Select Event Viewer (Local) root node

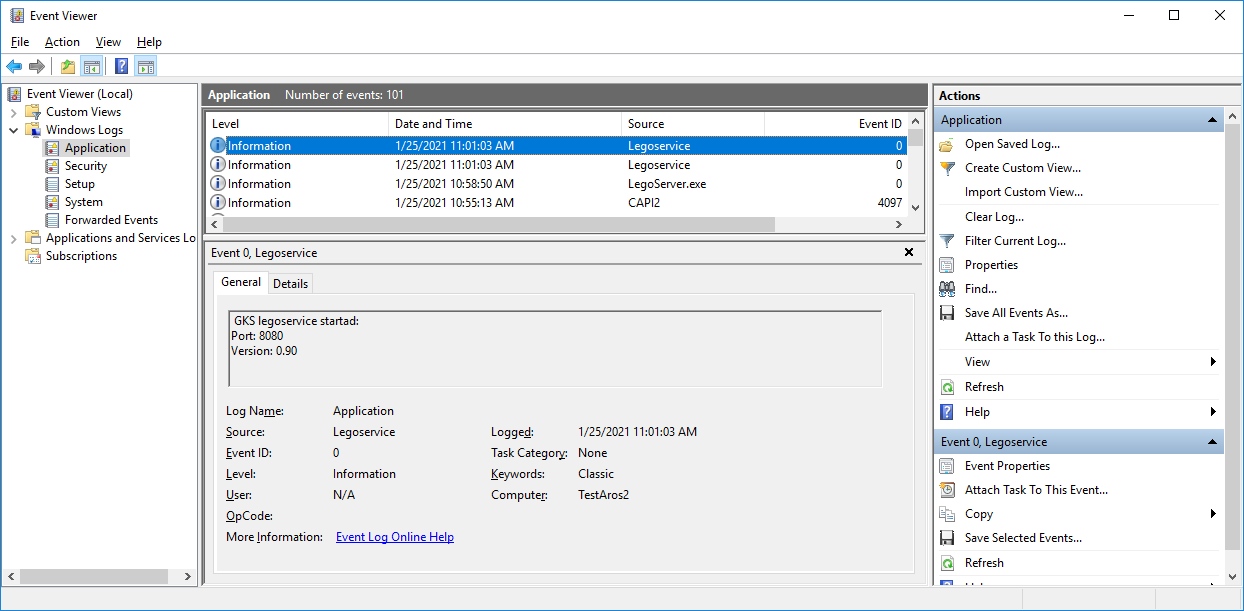(x=80, y=94)
